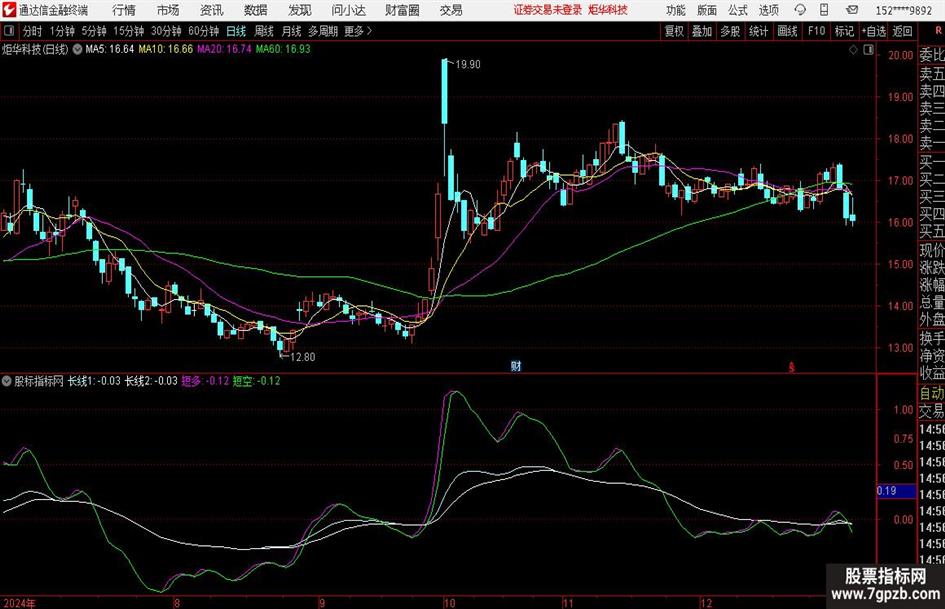Click the diamond icon above the price axis

pos(853,50)
